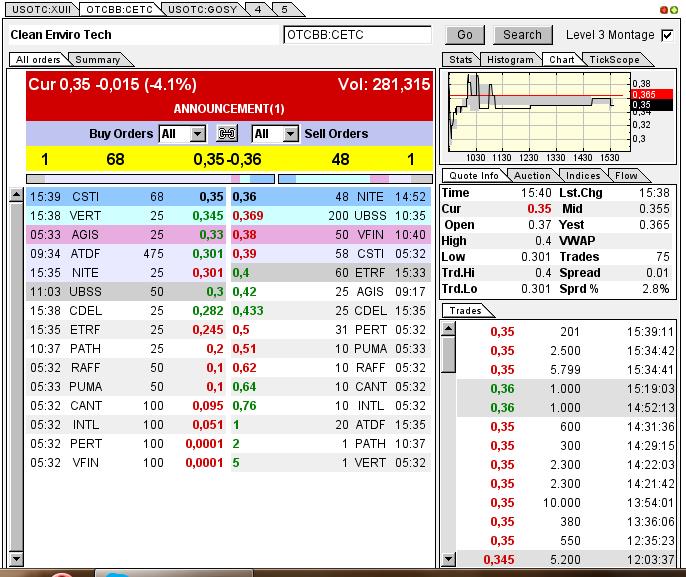Viewport: 686px width, 577px height.
Task: Toggle the Level 3 Montage checkbox
Action: [x=667, y=35]
